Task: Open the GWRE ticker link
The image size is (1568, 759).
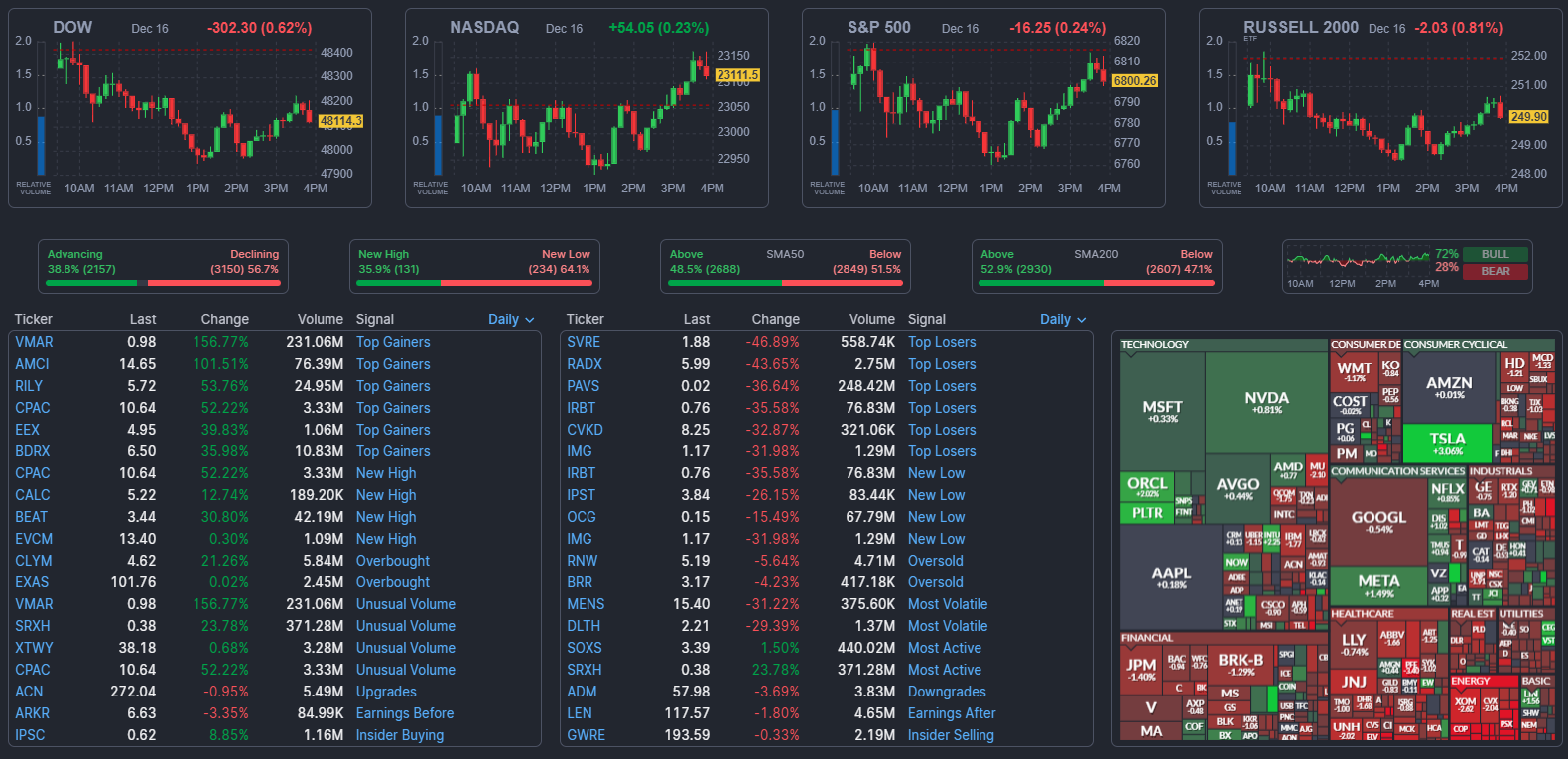Action: 587,735
